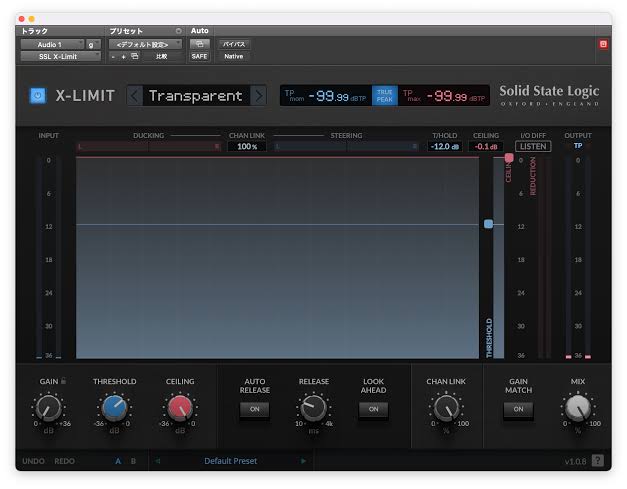Toggle AUTO RELEASE ON button

[254, 409]
